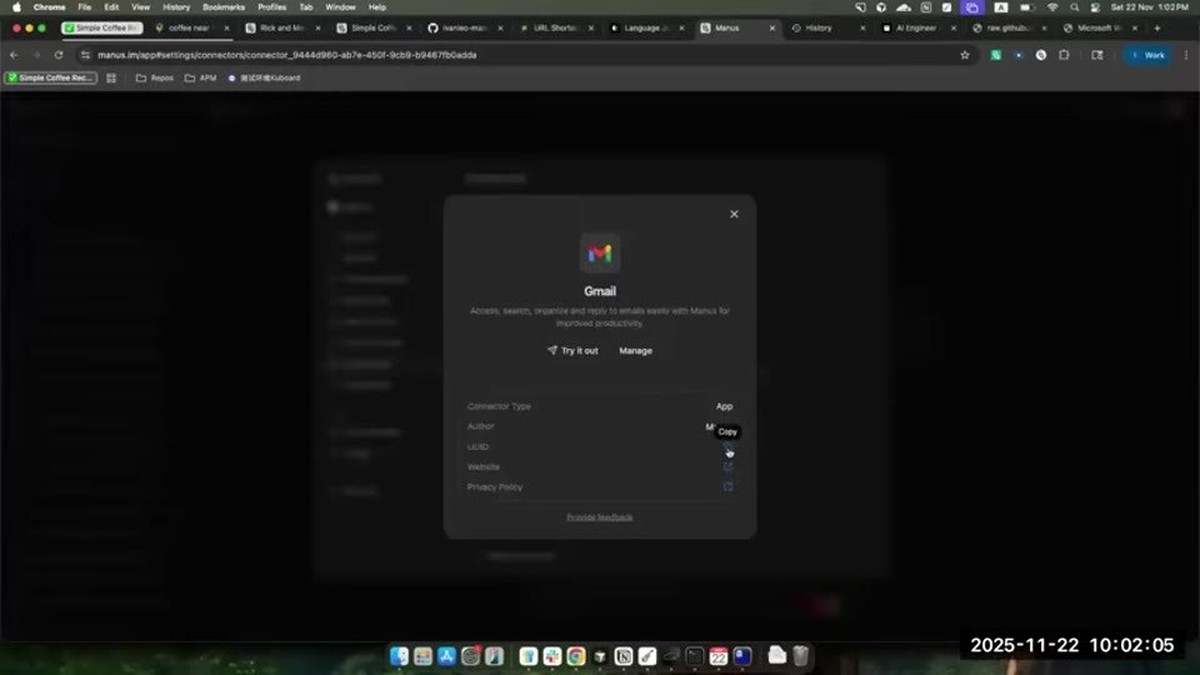Open the Simple Coffee Rec bookmark
This screenshot has height=675, width=1200.
pos(51,77)
